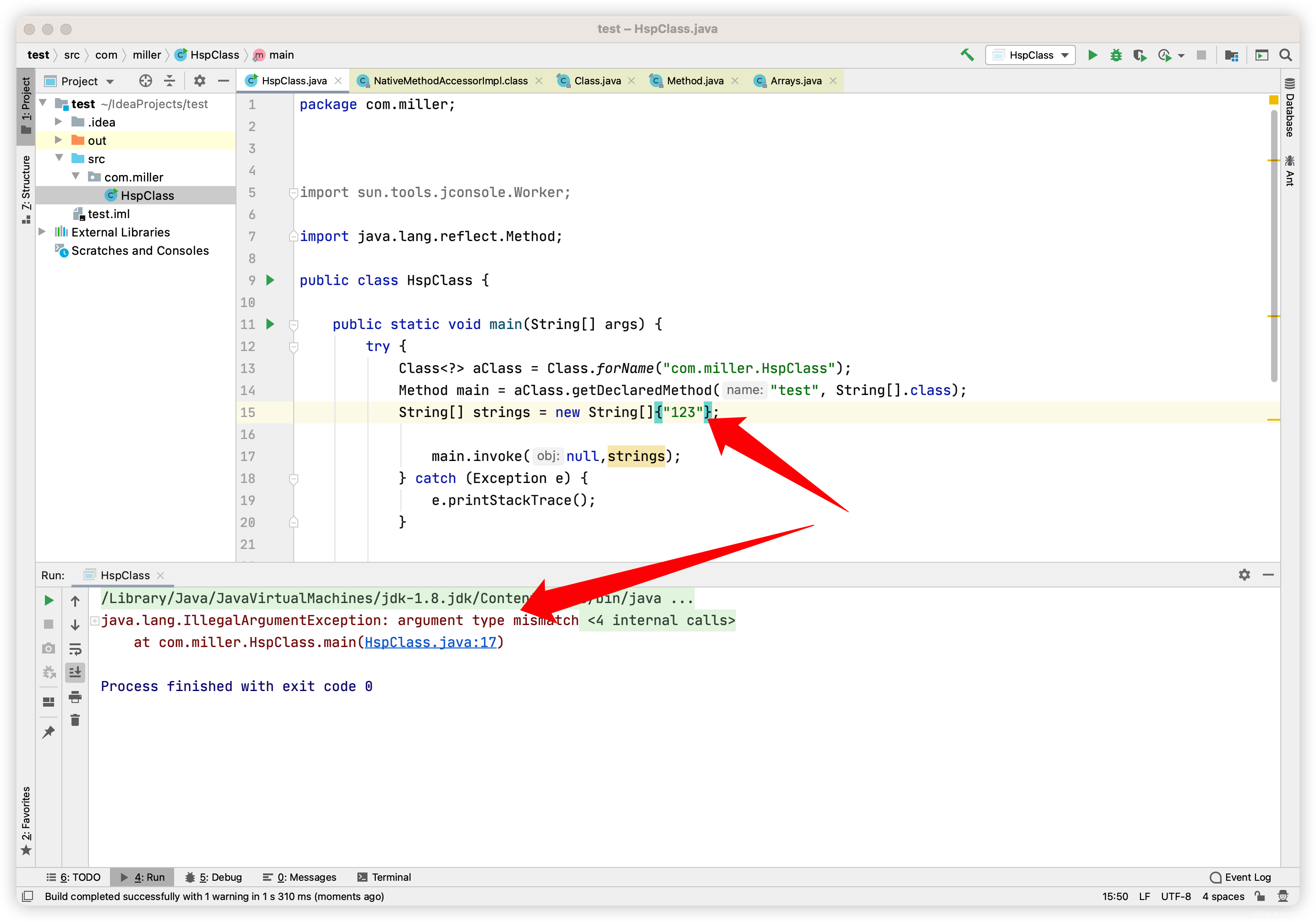Click the HspClass.java:17 stack trace link
This screenshot has width=1316, height=922.
click(x=430, y=642)
